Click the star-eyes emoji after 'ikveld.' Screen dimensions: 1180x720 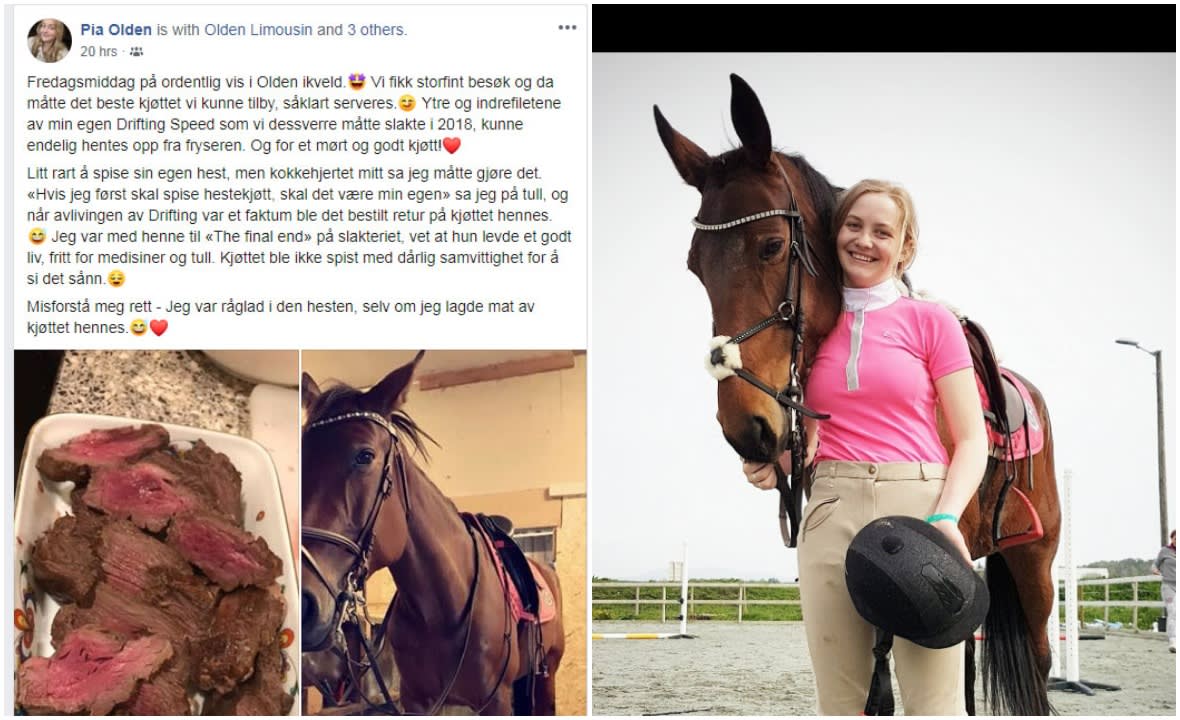point(357,81)
